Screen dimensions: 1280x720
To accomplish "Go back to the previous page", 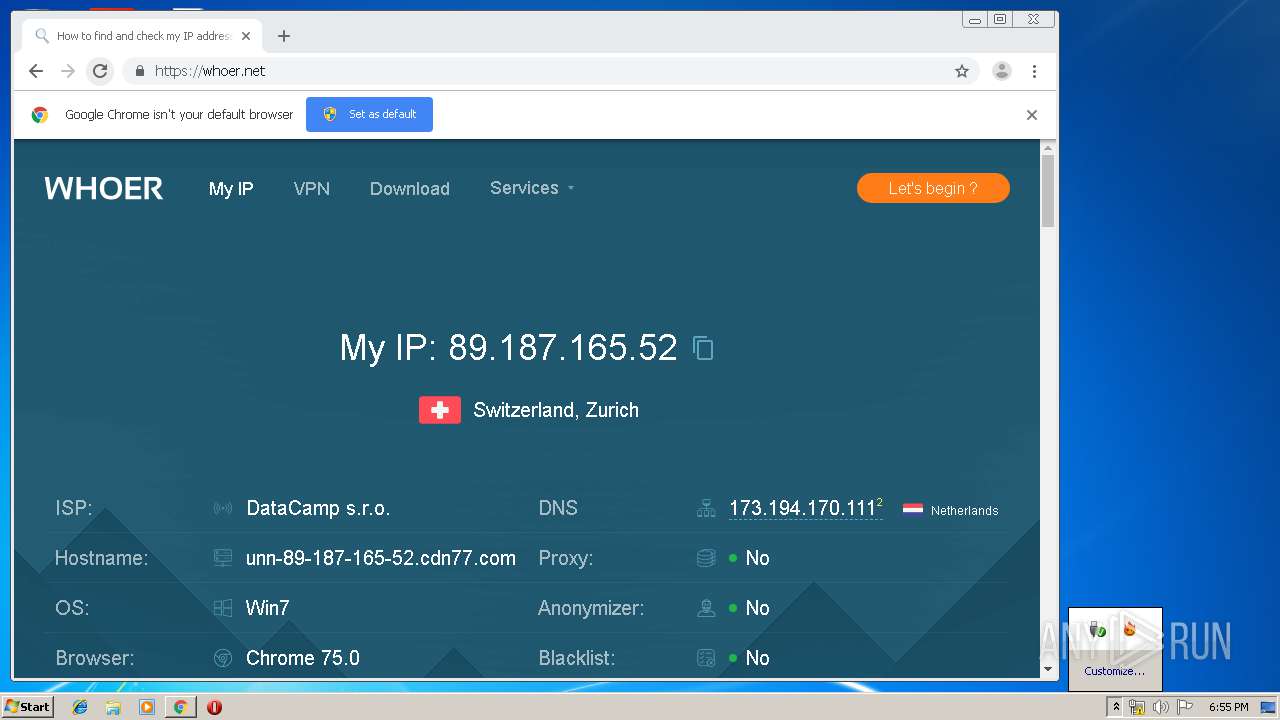I will (x=36, y=71).
